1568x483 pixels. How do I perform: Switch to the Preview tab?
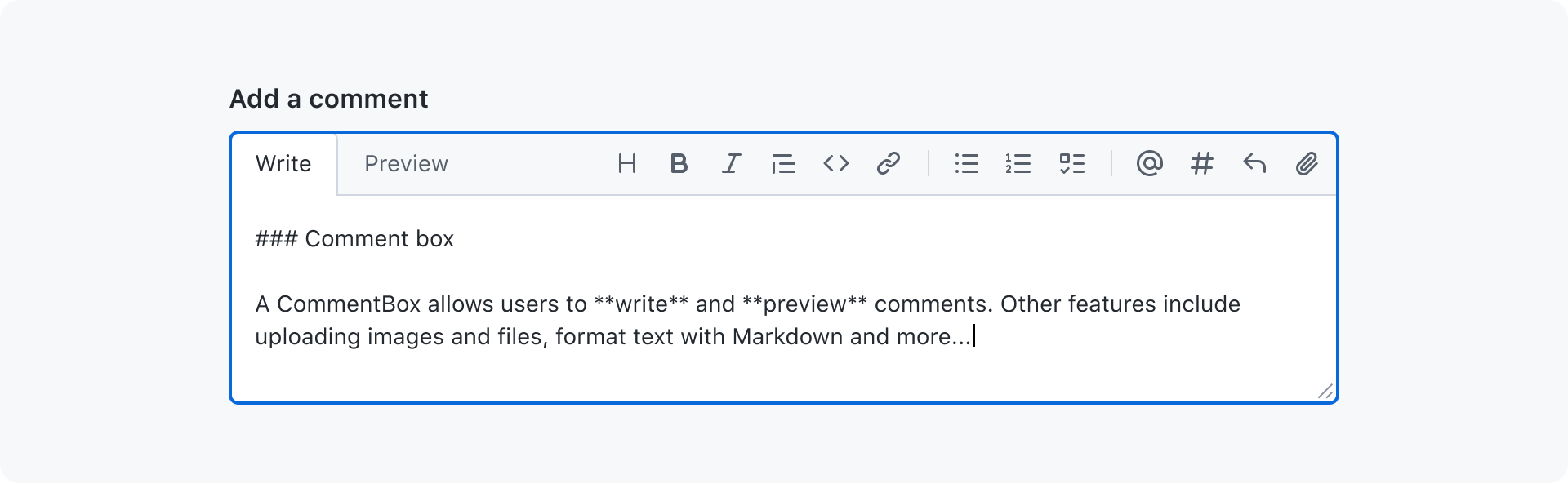406,163
